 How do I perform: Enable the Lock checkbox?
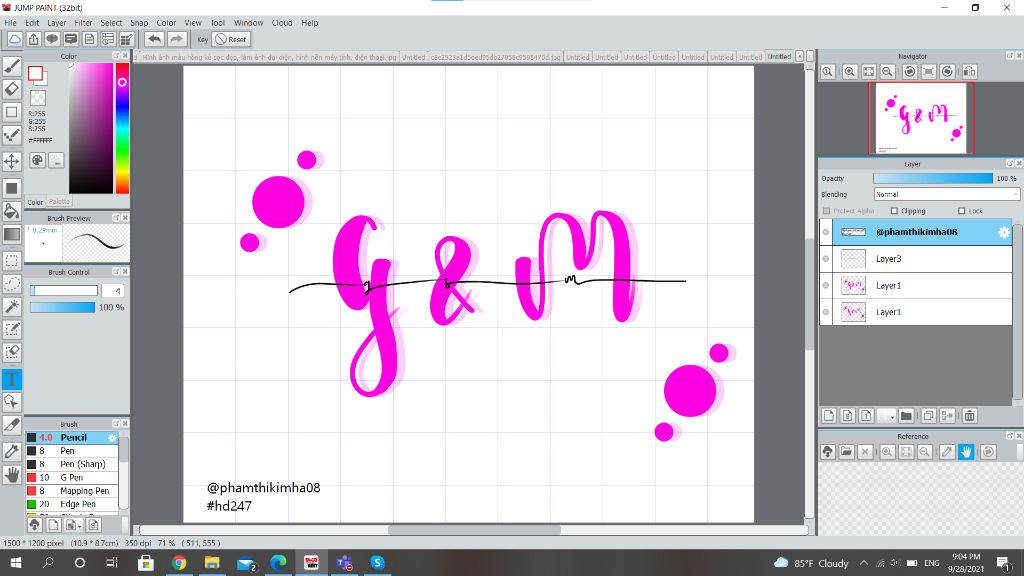961,211
